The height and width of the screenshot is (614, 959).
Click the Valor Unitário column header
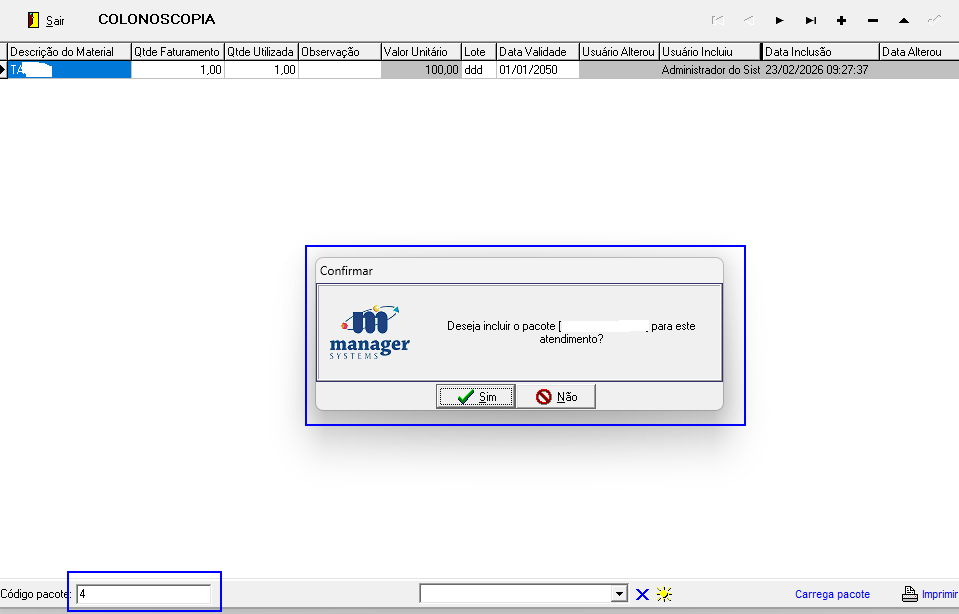tap(421, 51)
